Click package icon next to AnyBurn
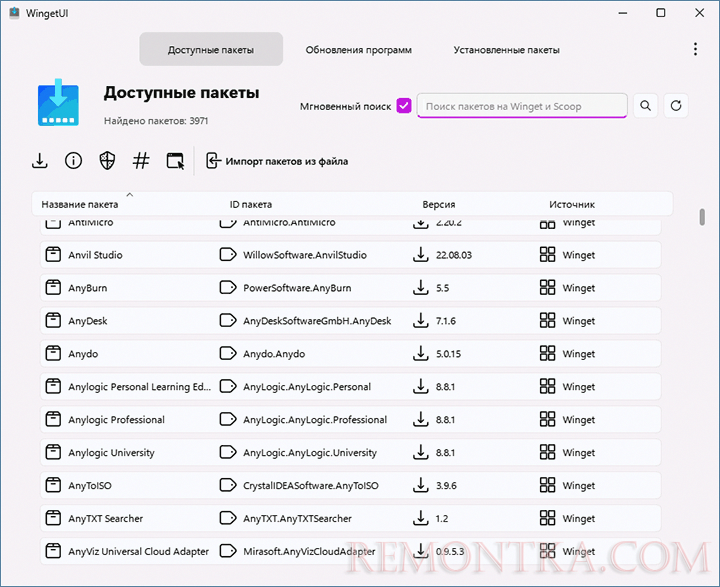This screenshot has width=720, height=587. (53, 288)
